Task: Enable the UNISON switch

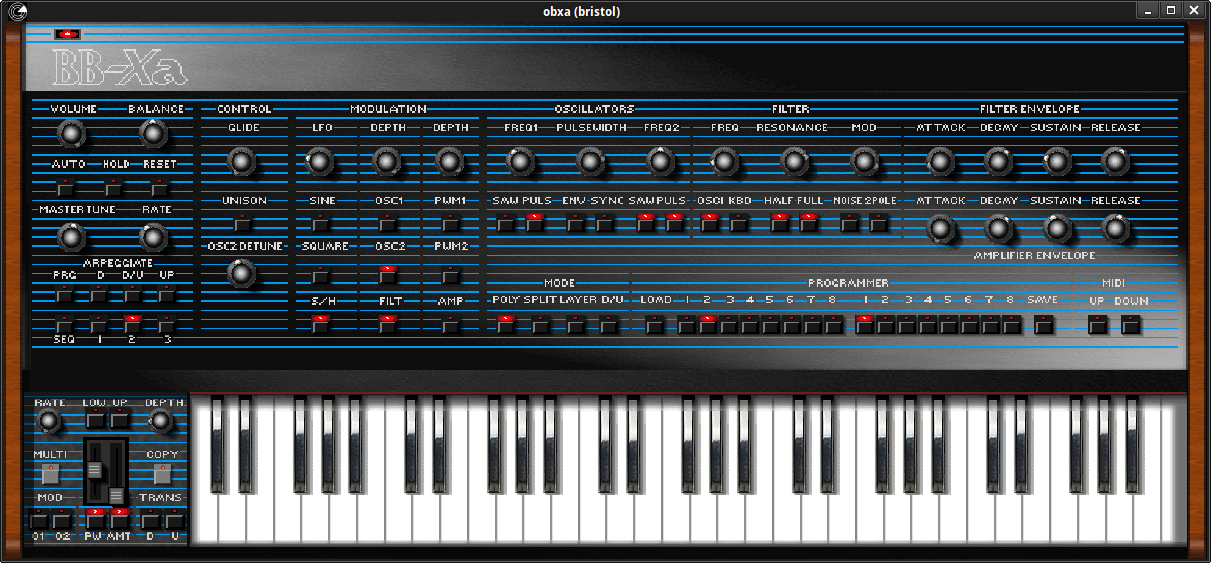Action: 243,223
